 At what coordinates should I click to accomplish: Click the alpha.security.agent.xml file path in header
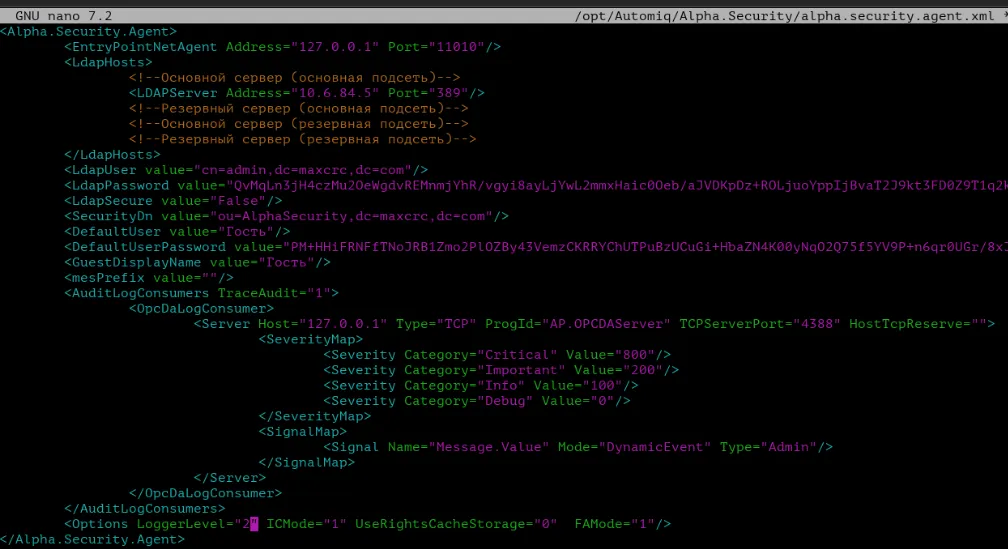pyautogui.click(x=784, y=16)
